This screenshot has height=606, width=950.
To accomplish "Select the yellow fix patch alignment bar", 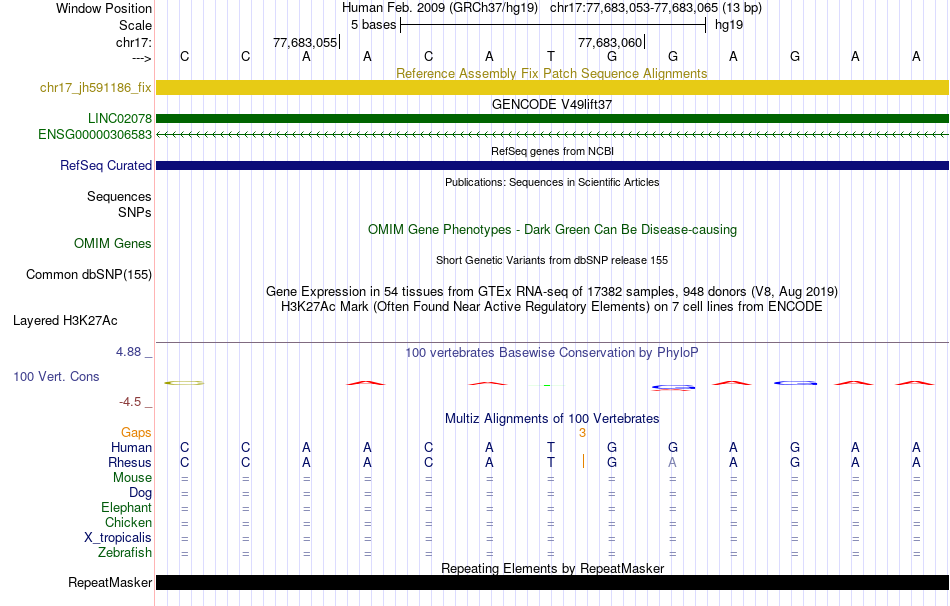I will 552,87.
